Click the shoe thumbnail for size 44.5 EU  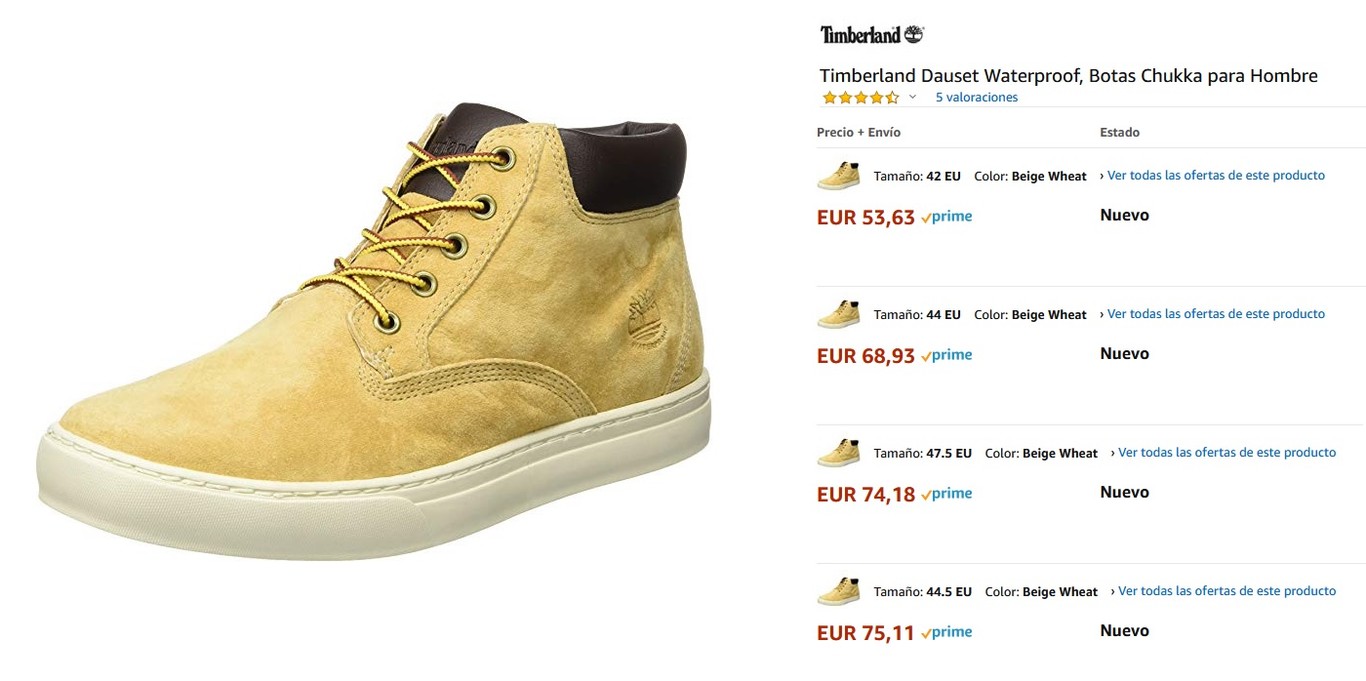coord(838,591)
